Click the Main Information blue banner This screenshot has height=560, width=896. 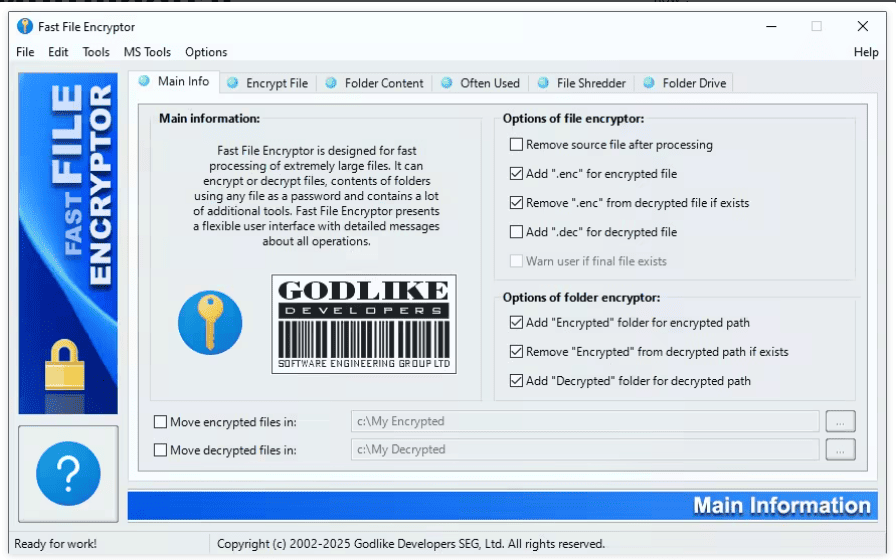[x=502, y=506]
